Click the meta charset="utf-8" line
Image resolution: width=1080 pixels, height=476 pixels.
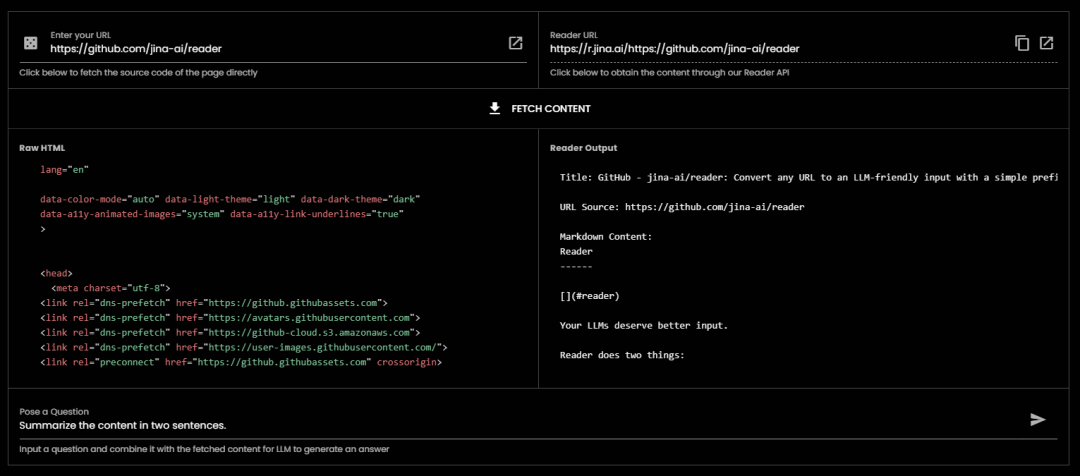pyautogui.click(x=110, y=288)
